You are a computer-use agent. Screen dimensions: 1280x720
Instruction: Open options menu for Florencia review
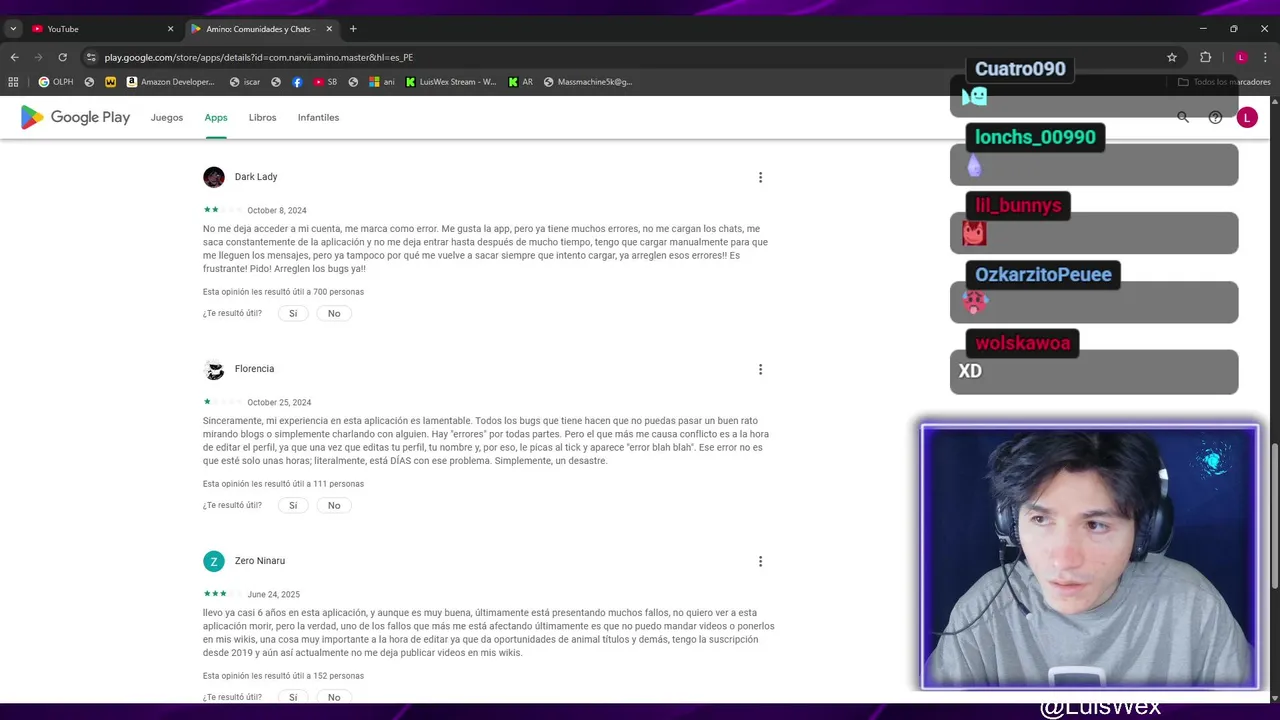[x=760, y=369]
